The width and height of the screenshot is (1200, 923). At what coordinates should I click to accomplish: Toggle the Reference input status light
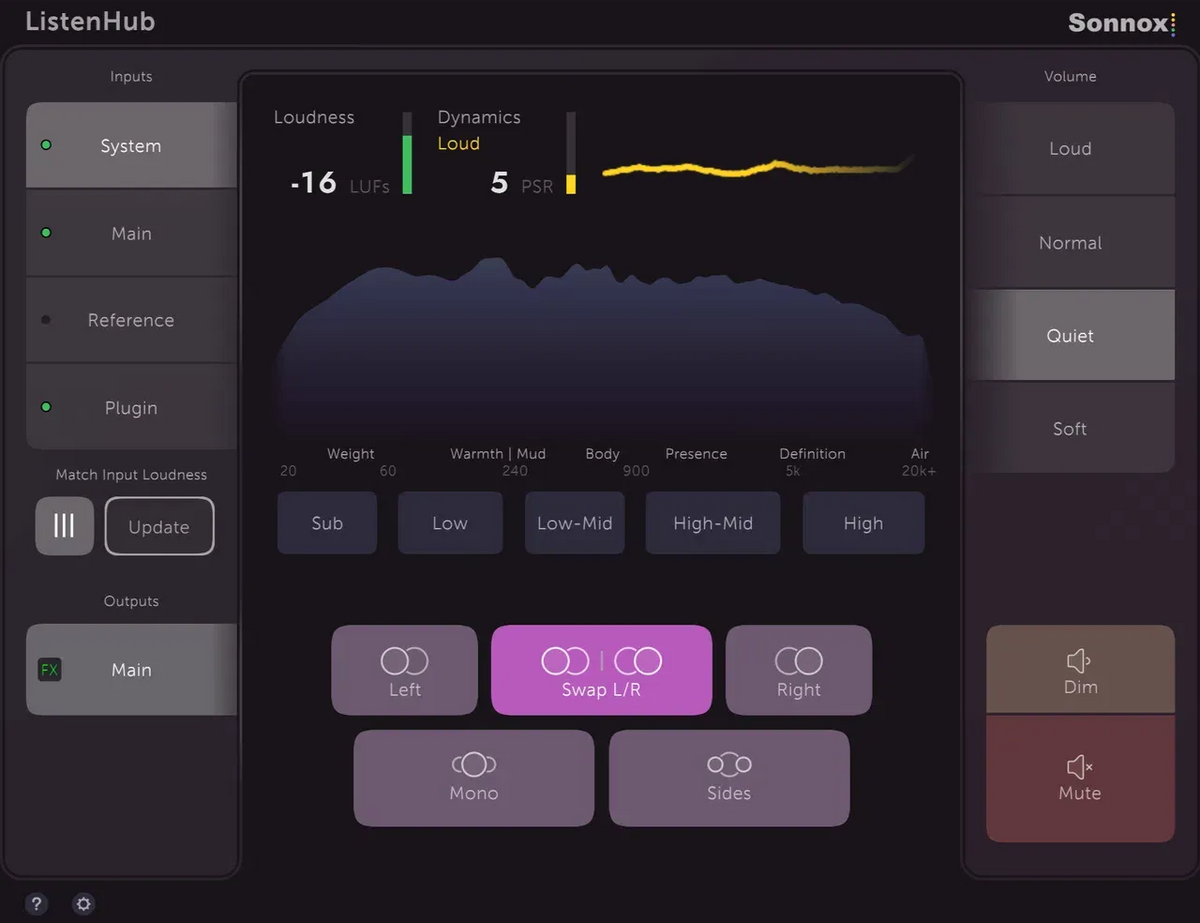(x=46, y=320)
